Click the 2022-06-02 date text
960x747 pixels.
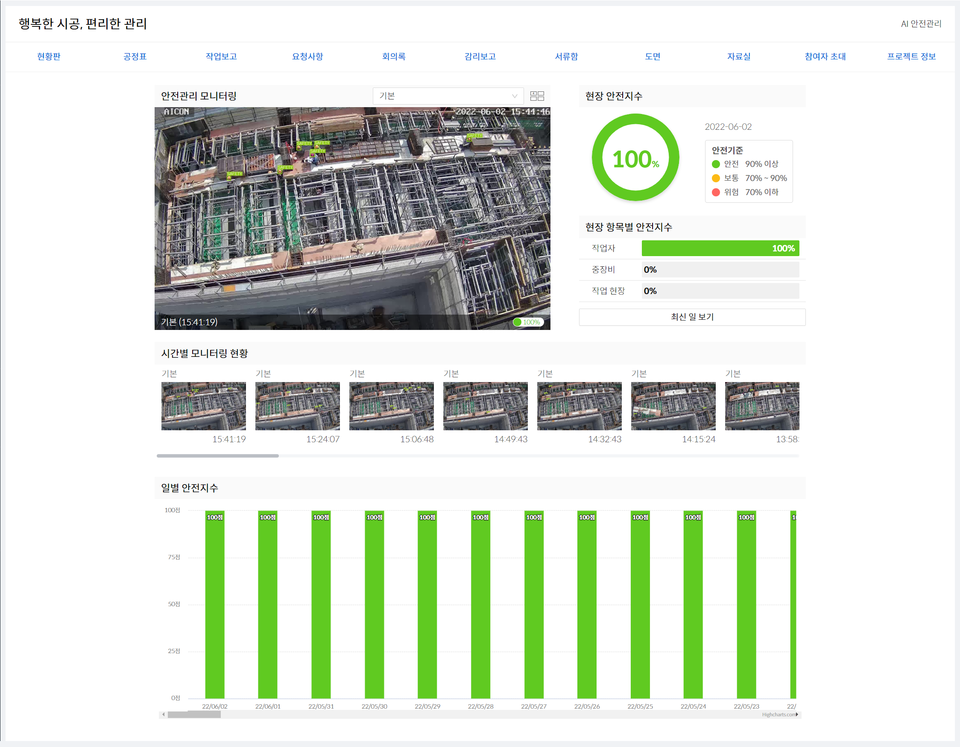point(728,127)
